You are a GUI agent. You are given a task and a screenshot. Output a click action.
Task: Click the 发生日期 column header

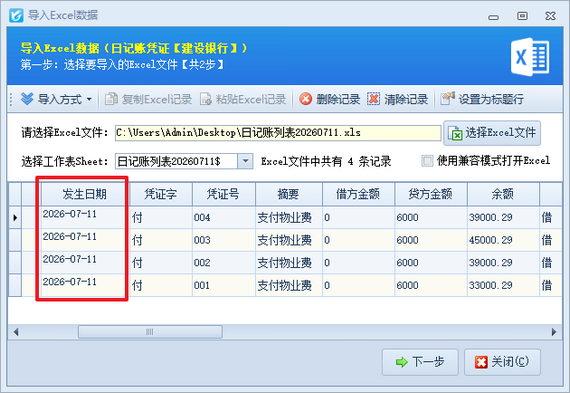[x=85, y=194]
